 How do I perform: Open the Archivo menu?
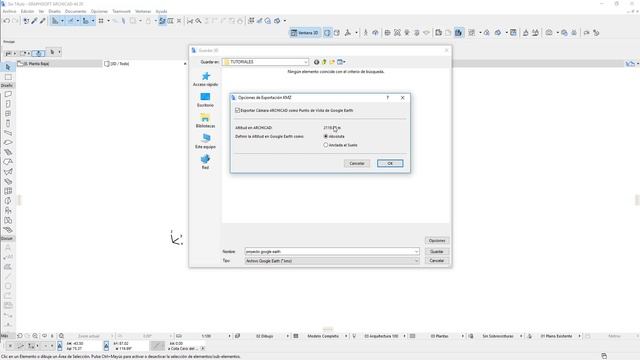(x=9, y=11)
